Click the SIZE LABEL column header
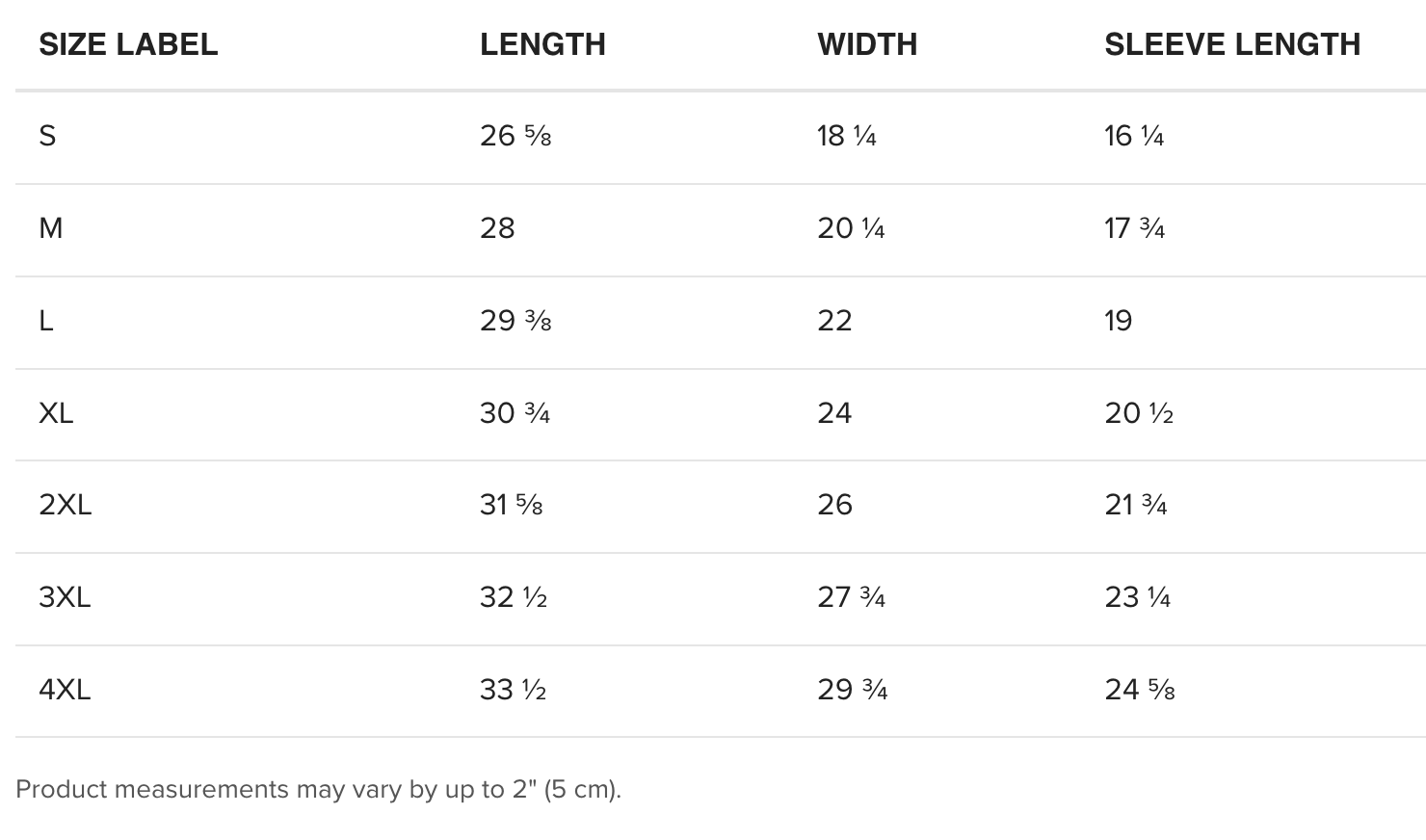The height and width of the screenshot is (840, 1426). pos(128,44)
